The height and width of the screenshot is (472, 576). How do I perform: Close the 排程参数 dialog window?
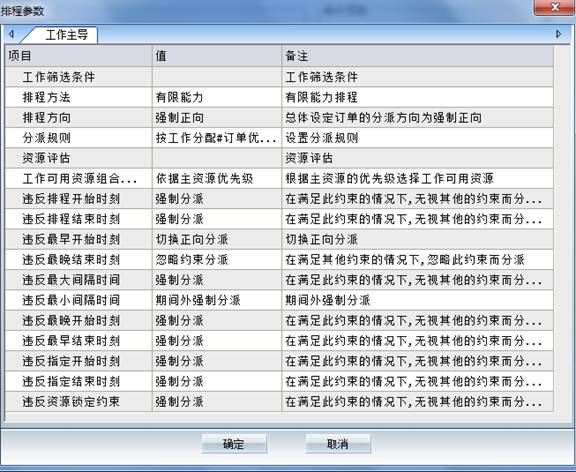tap(554, 7)
